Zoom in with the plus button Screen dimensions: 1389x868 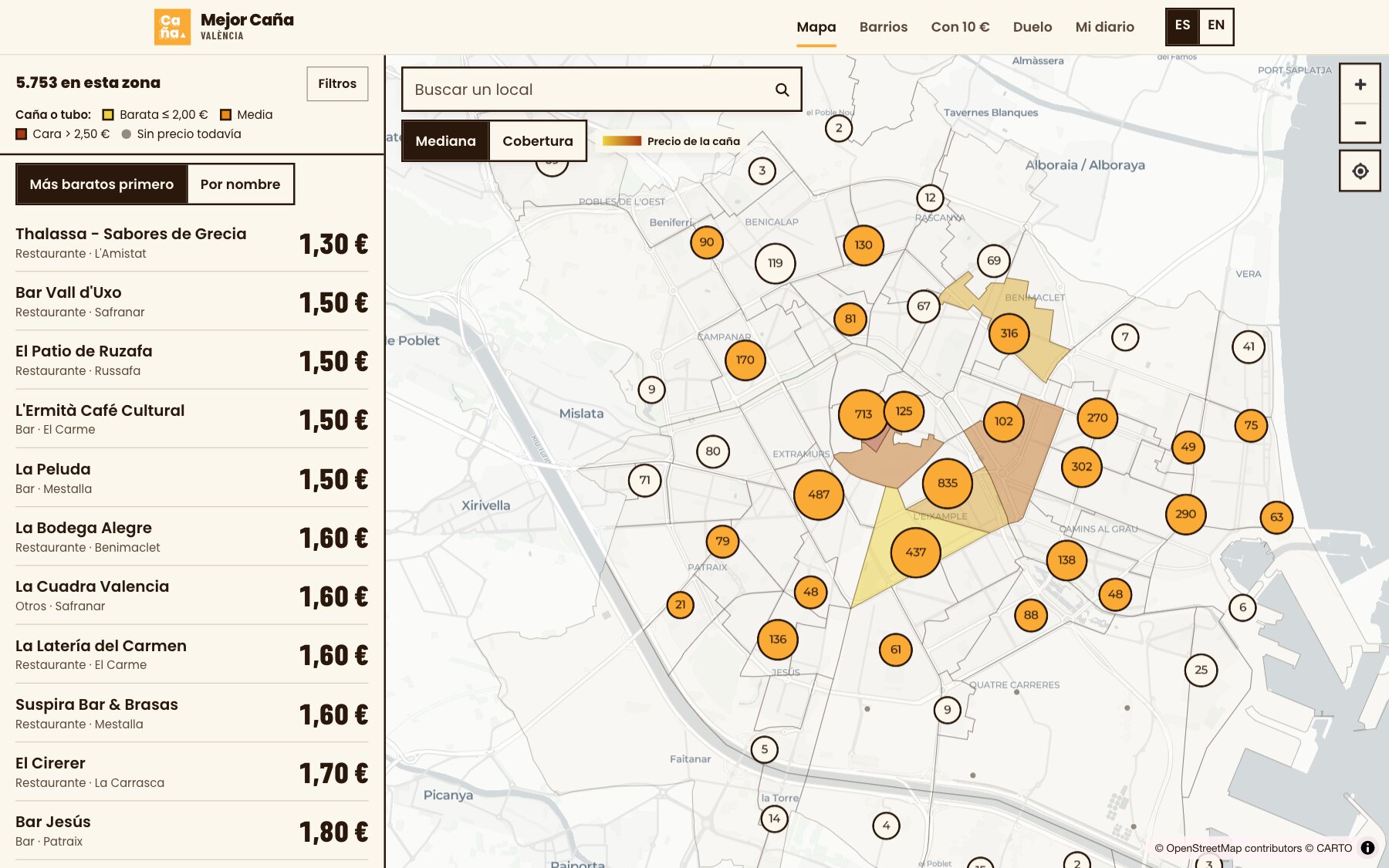point(1360,84)
